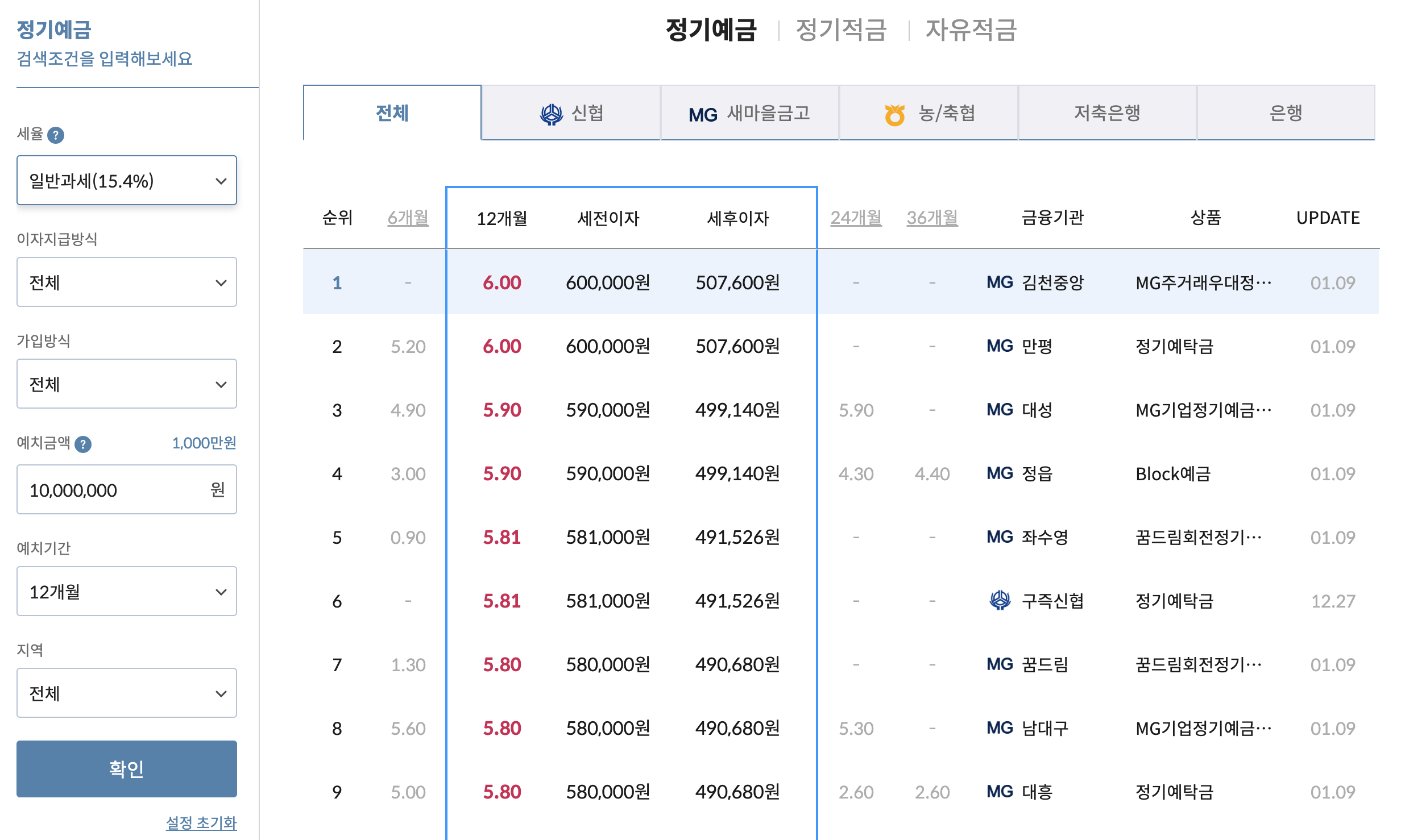Click the help icon next to 세율
Viewport: 1401px width, 840px height.
[x=56, y=135]
